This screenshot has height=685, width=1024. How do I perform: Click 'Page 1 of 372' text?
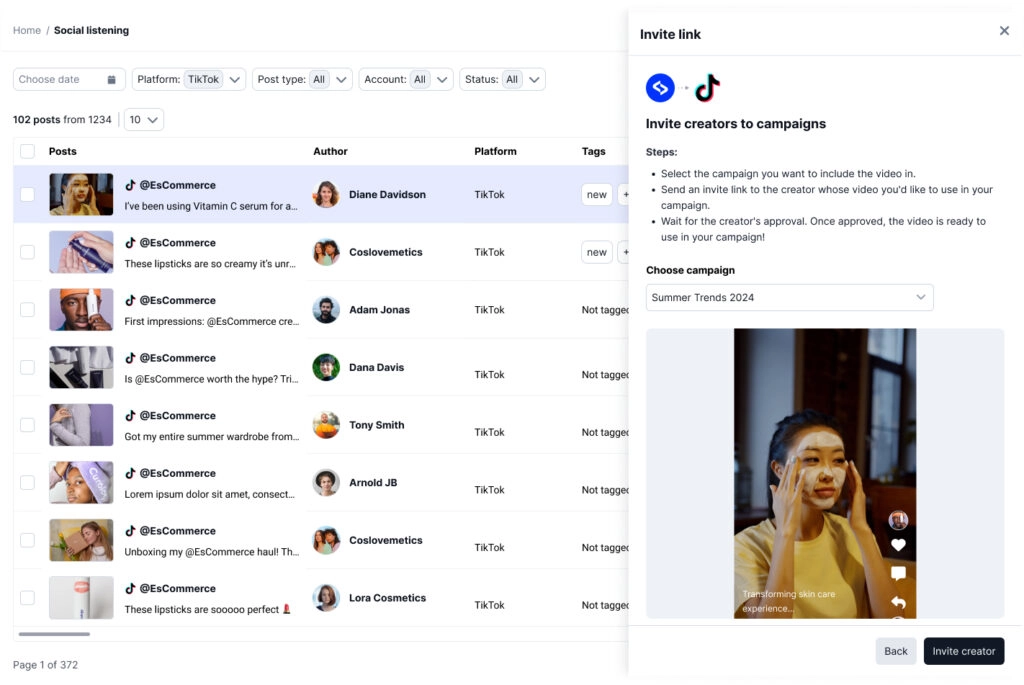(x=45, y=665)
